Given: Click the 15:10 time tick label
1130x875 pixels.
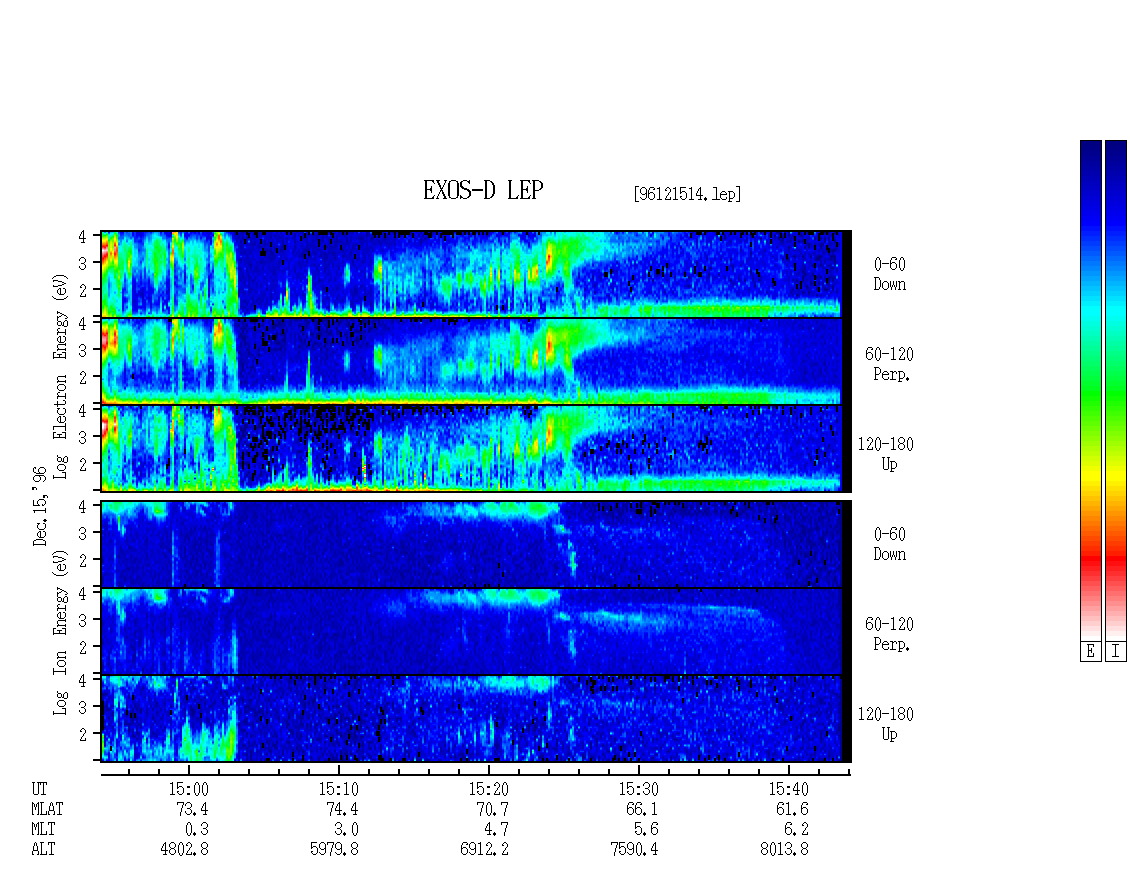Looking at the screenshot, I should pyautogui.click(x=338, y=789).
